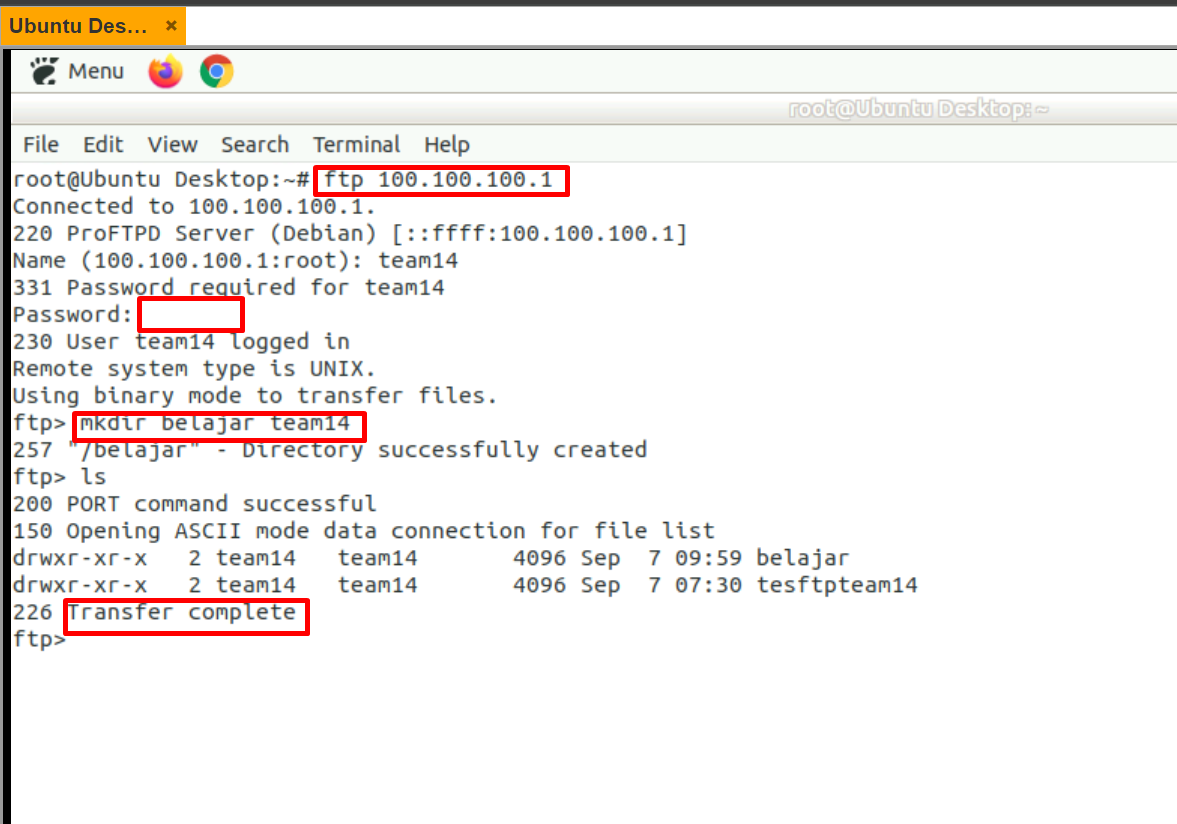
Task: Open the Edit menu
Action: pyautogui.click(x=103, y=144)
